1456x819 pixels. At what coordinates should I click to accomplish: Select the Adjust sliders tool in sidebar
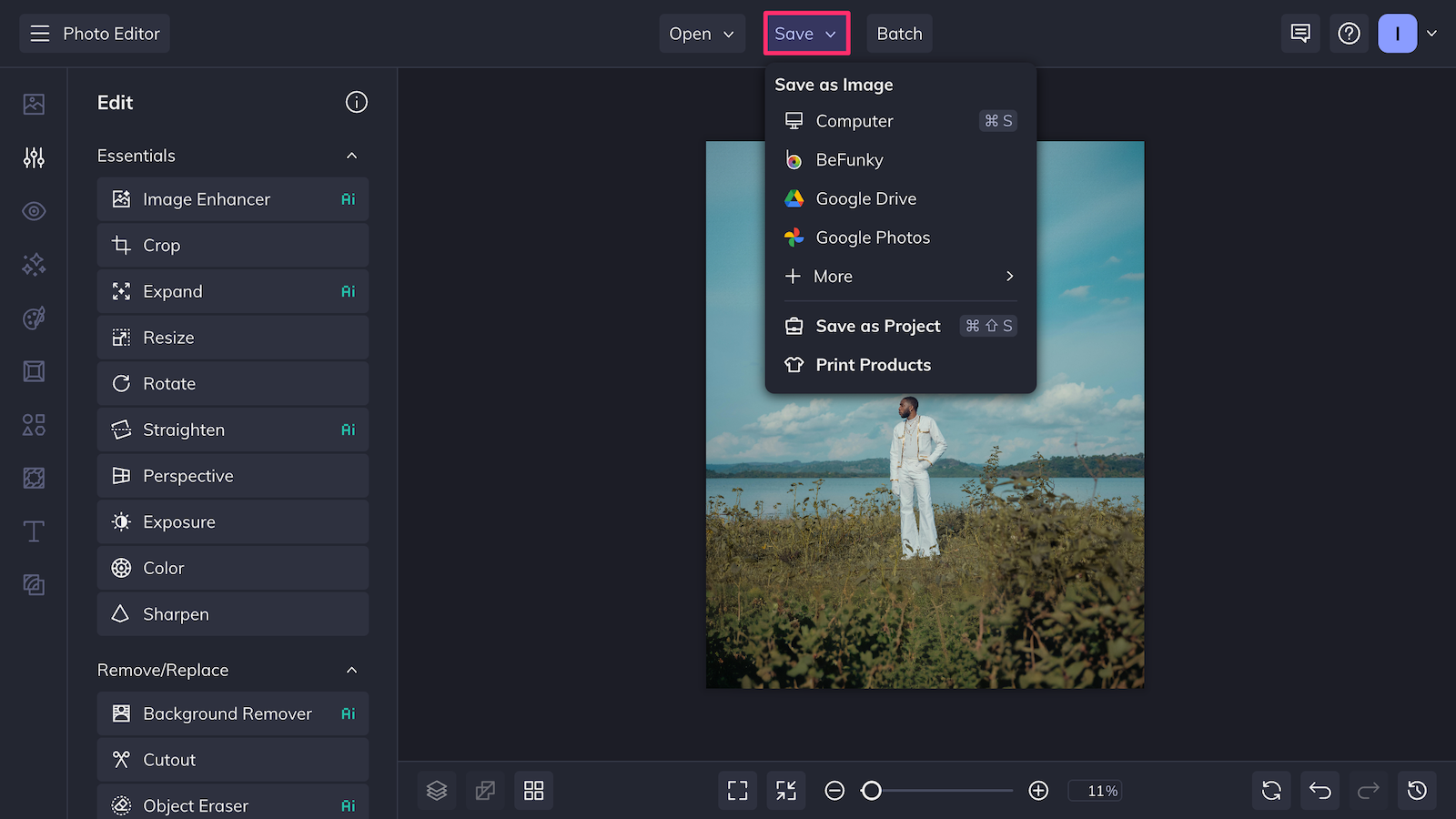[33, 157]
